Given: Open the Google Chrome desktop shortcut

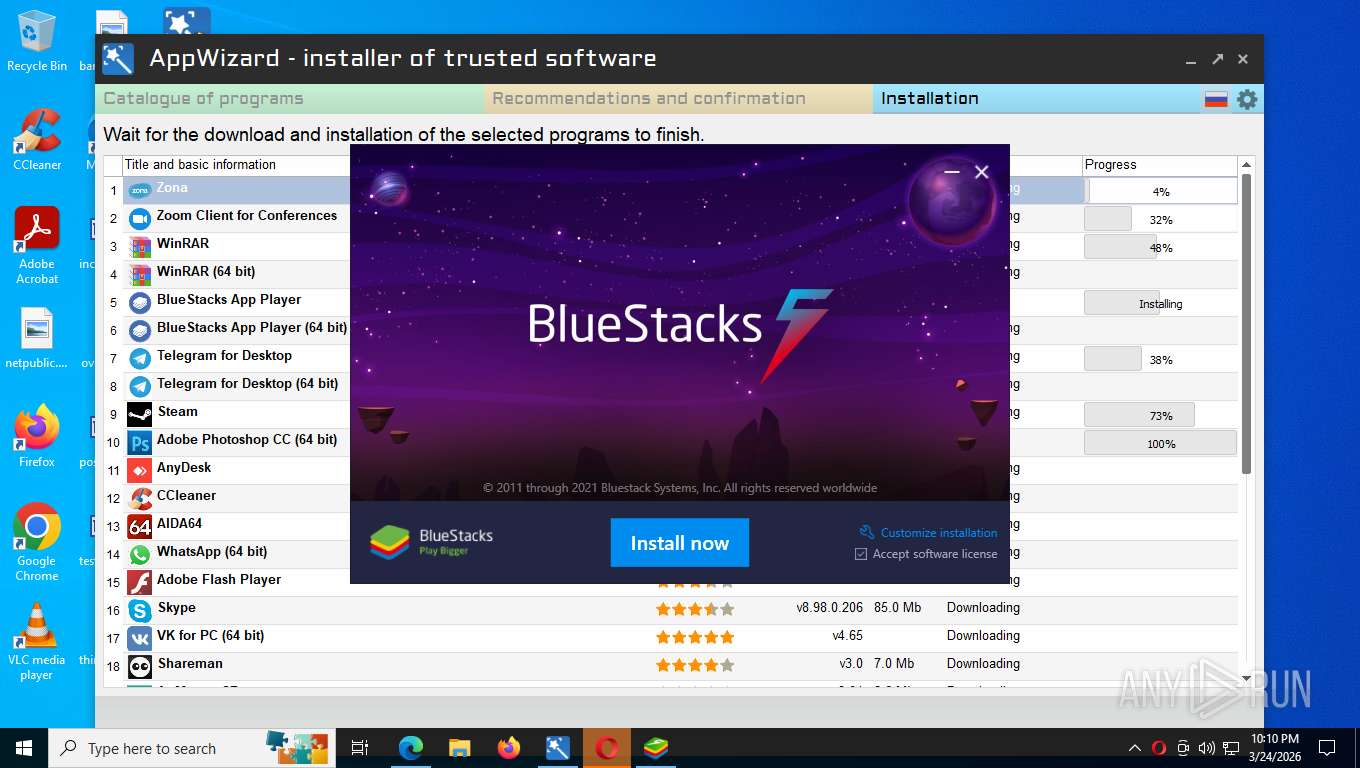Looking at the screenshot, I should (x=37, y=540).
